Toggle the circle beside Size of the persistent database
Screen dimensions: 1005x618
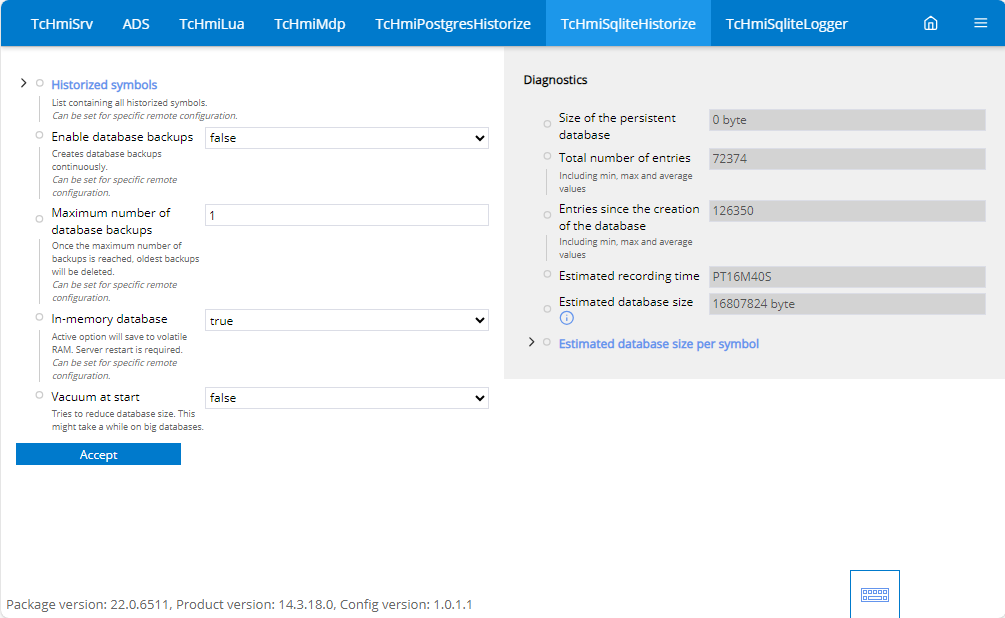pos(547,124)
